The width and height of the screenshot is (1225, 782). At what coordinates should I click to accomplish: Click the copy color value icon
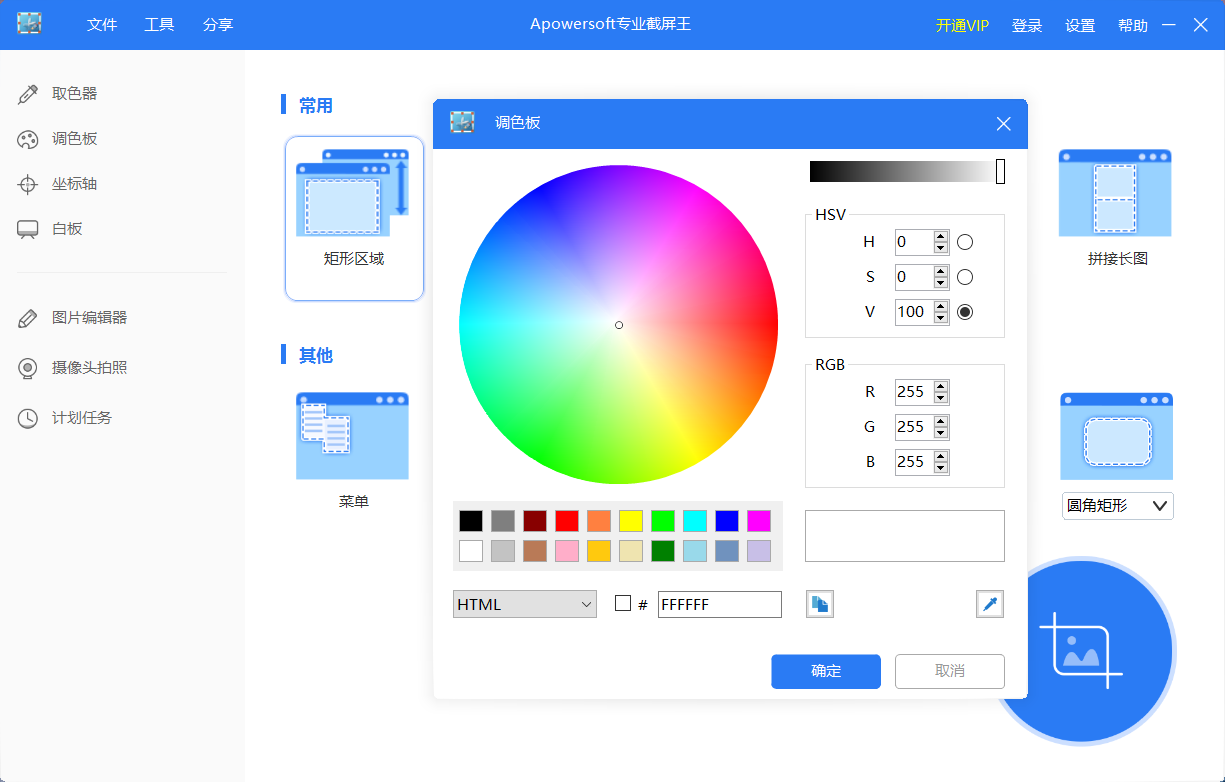(820, 604)
